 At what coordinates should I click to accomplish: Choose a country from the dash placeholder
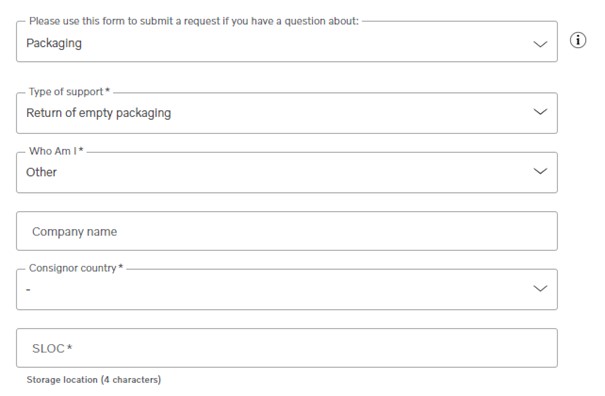pyautogui.click(x=28, y=289)
